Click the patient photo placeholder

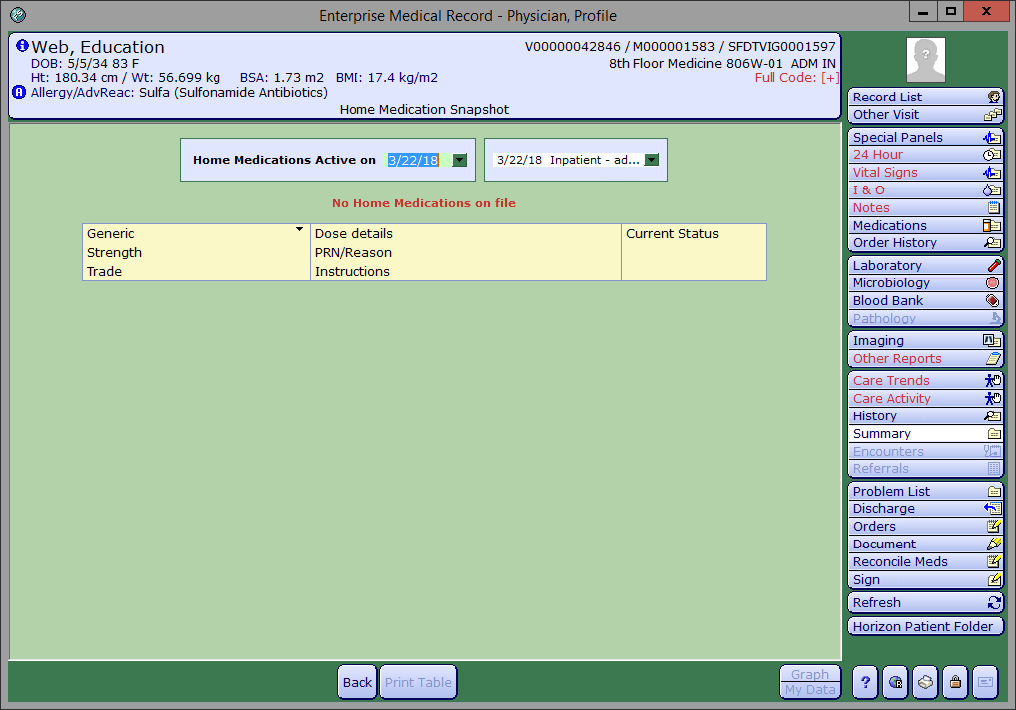(x=925, y=60)
